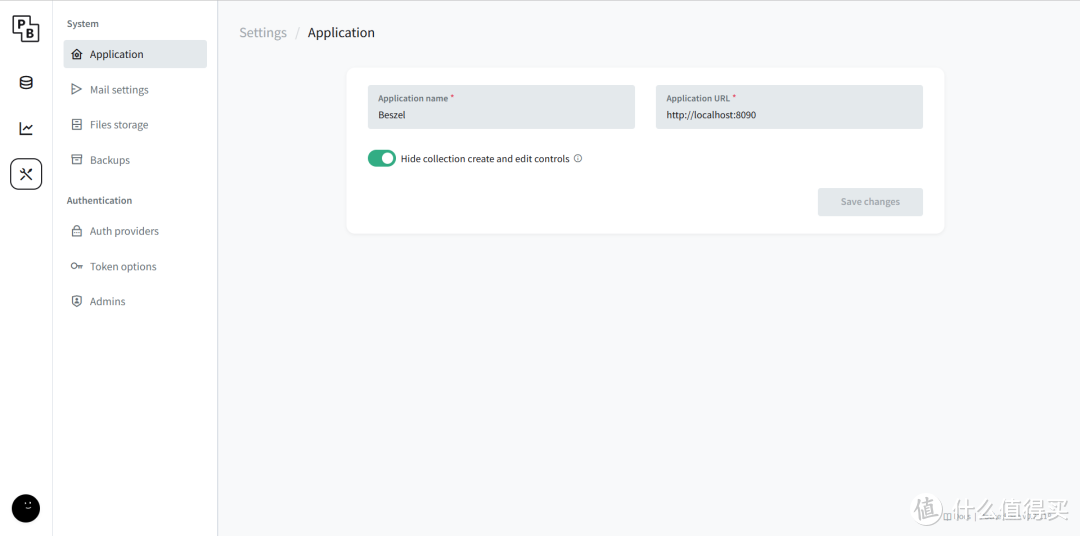The width and height of the screenshot is (1080, 536).
Task: Select Token options in sidebar
Action: coord(123,267)
